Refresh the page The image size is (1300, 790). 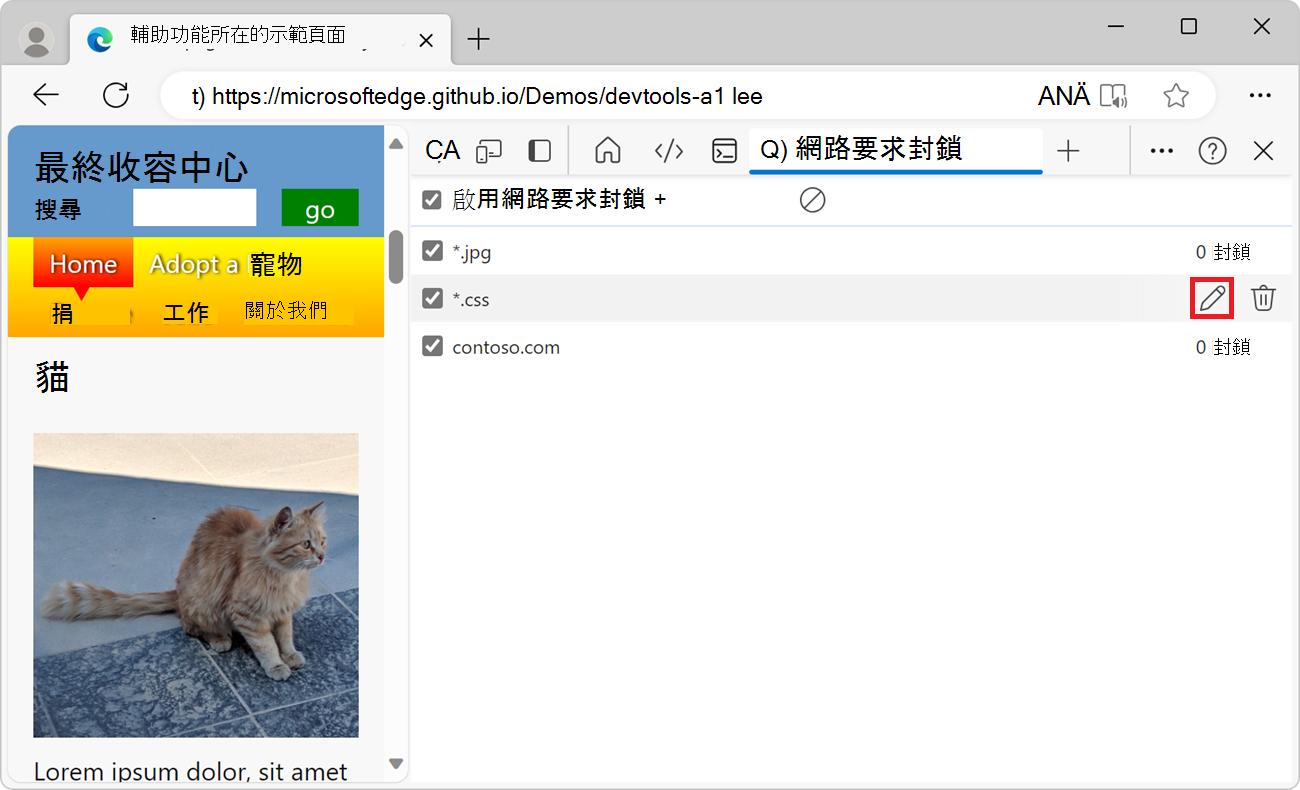click(x=116, y=95)
